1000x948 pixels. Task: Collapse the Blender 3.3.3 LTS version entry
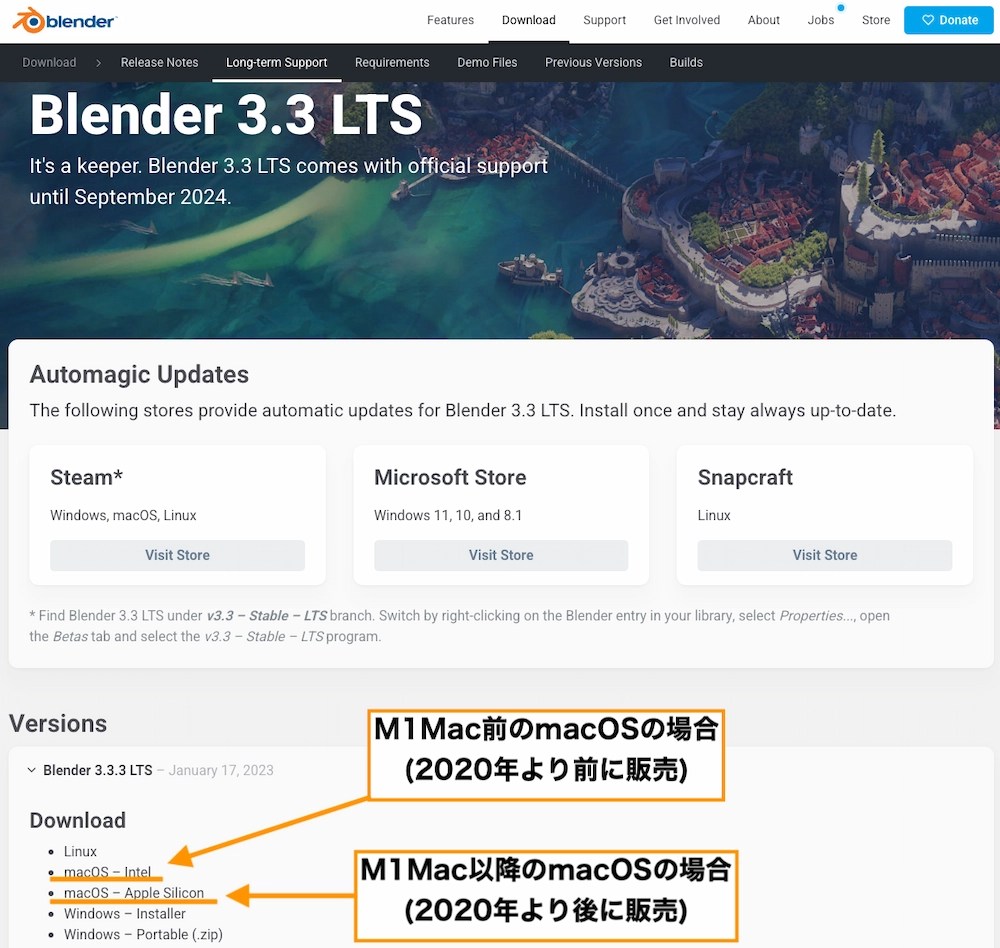(29, 770)
